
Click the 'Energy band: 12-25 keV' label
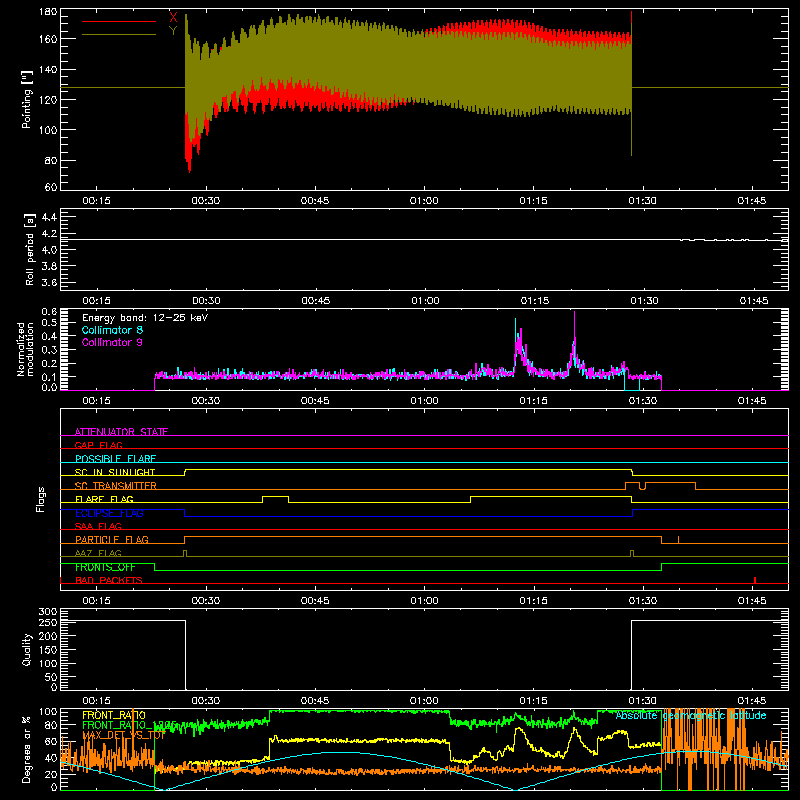point(145,318)
